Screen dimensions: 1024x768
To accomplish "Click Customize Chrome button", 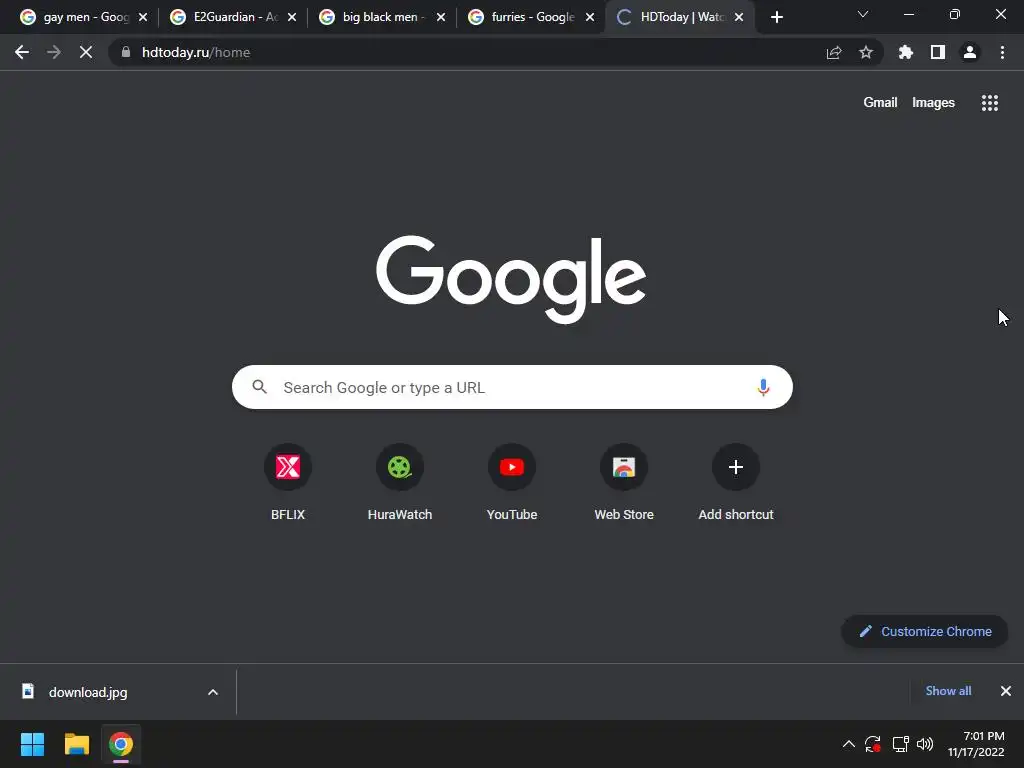I will coord(925,632).
